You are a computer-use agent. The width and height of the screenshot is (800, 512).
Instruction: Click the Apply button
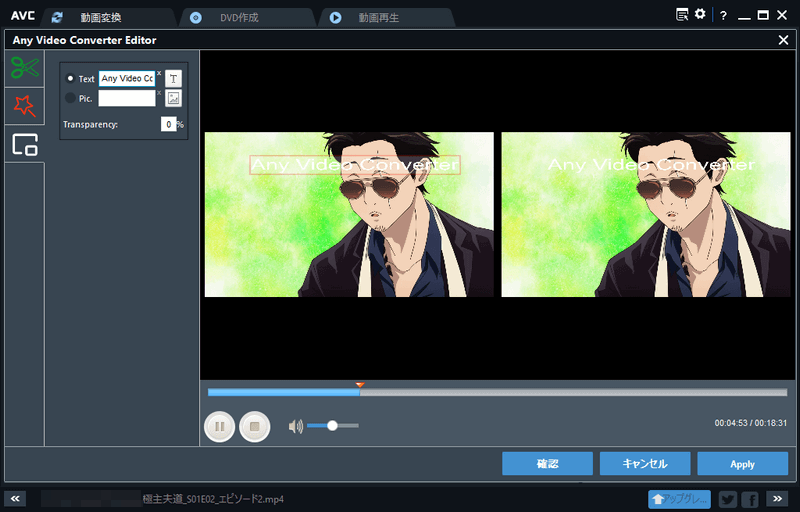(742, 464)
